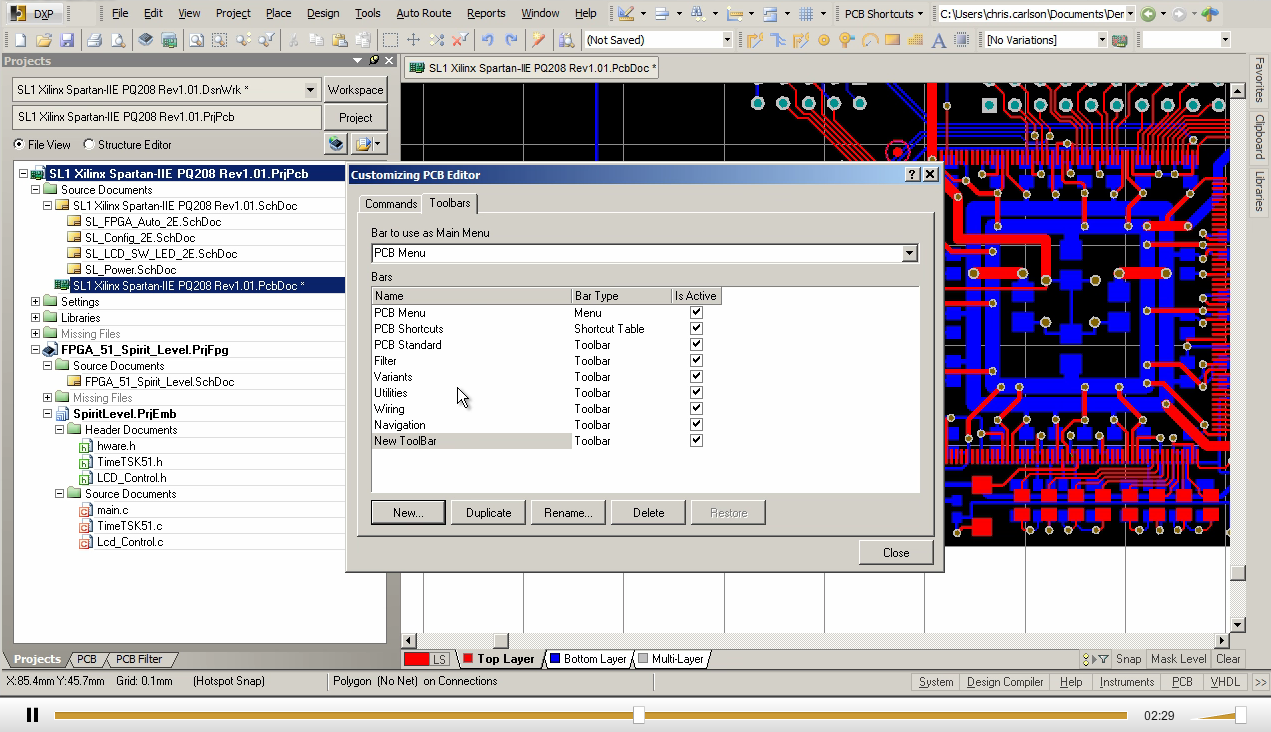Open the Design menu

[x=323, y=14]
